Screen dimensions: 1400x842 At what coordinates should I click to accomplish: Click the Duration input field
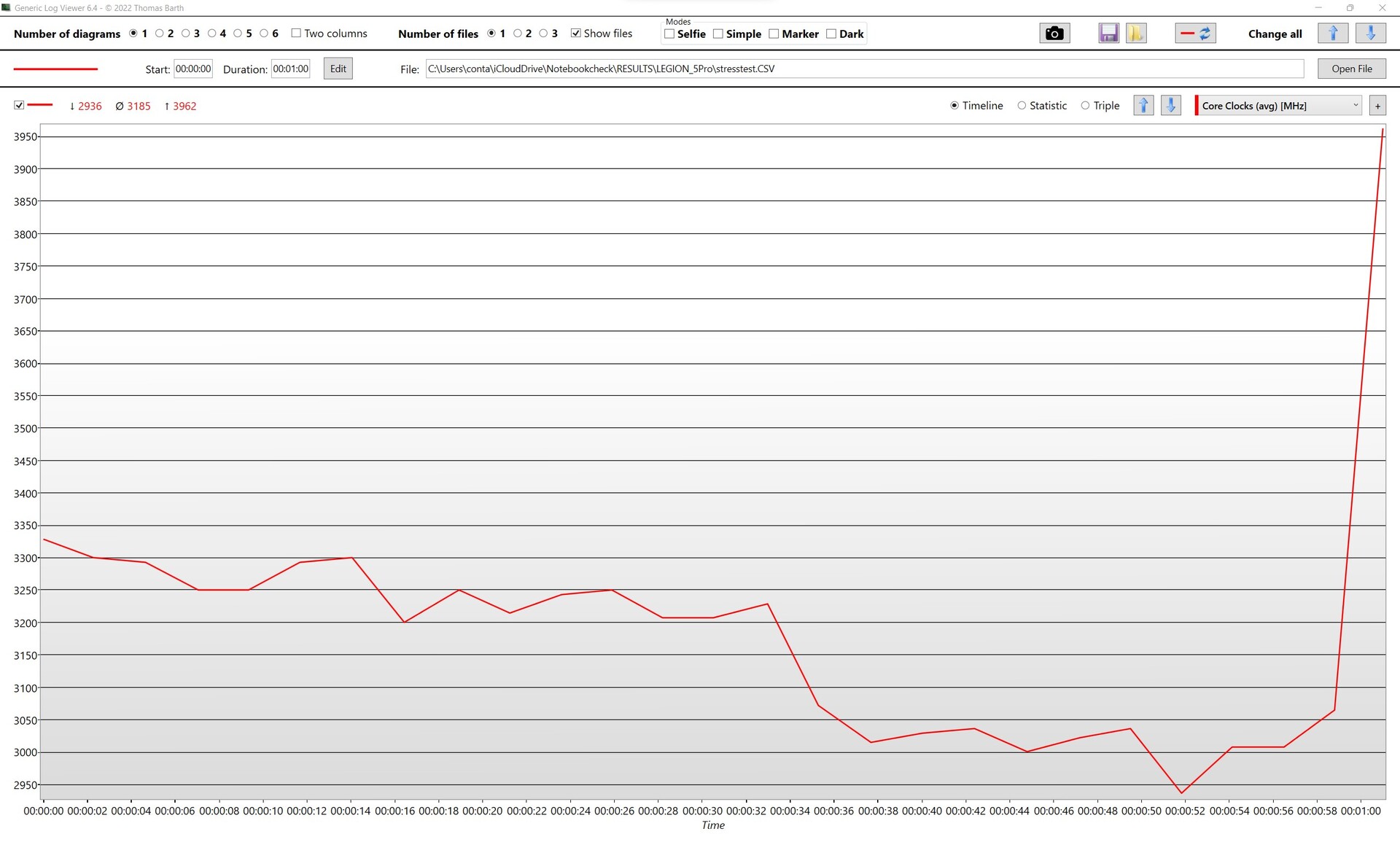coord(290,69)
